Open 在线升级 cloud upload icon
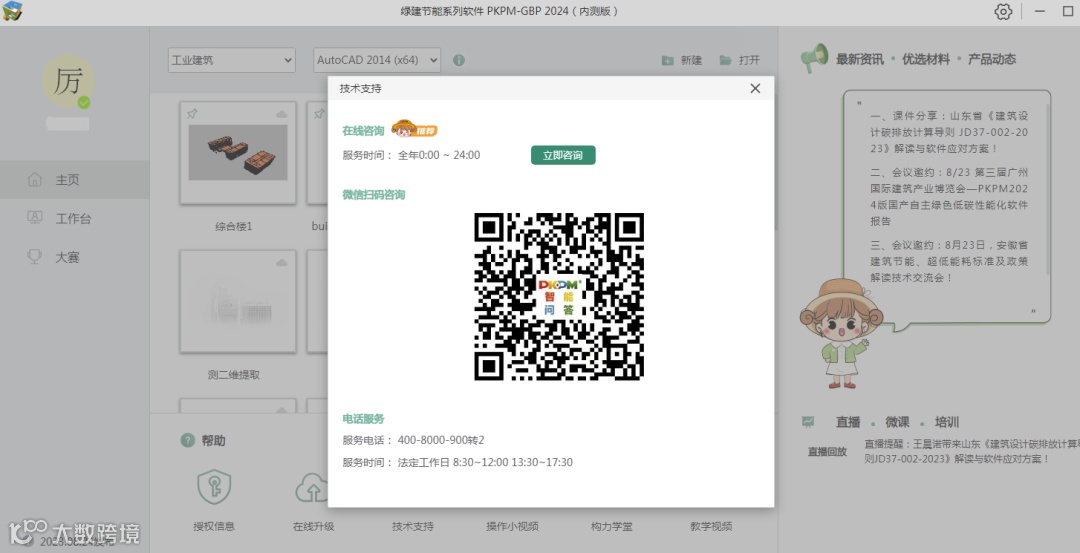 [x=313, y=488]
